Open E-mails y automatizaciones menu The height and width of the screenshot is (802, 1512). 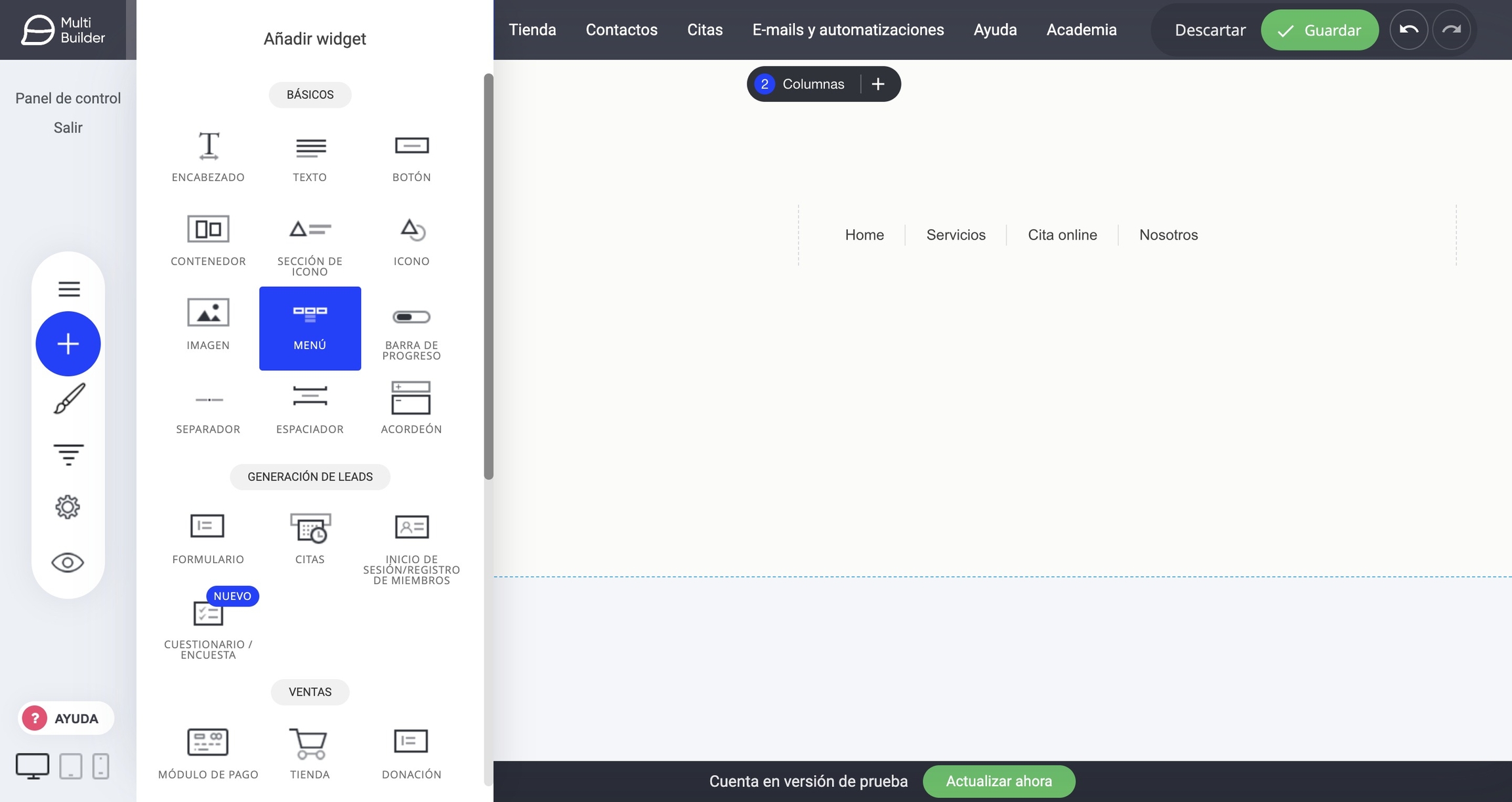coord(848,30)
